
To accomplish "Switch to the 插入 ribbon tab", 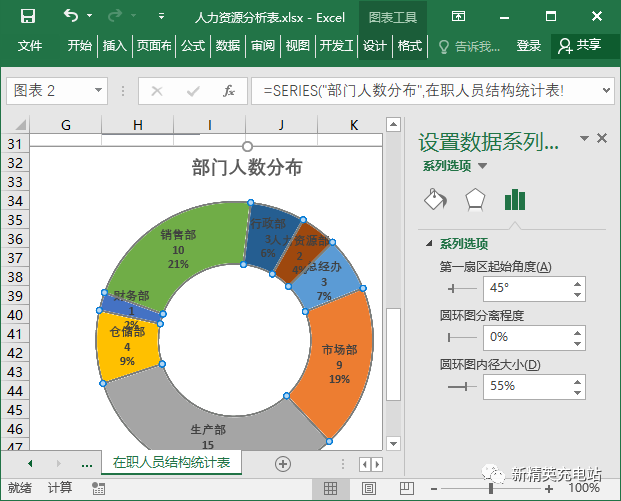I will (114, 46).
